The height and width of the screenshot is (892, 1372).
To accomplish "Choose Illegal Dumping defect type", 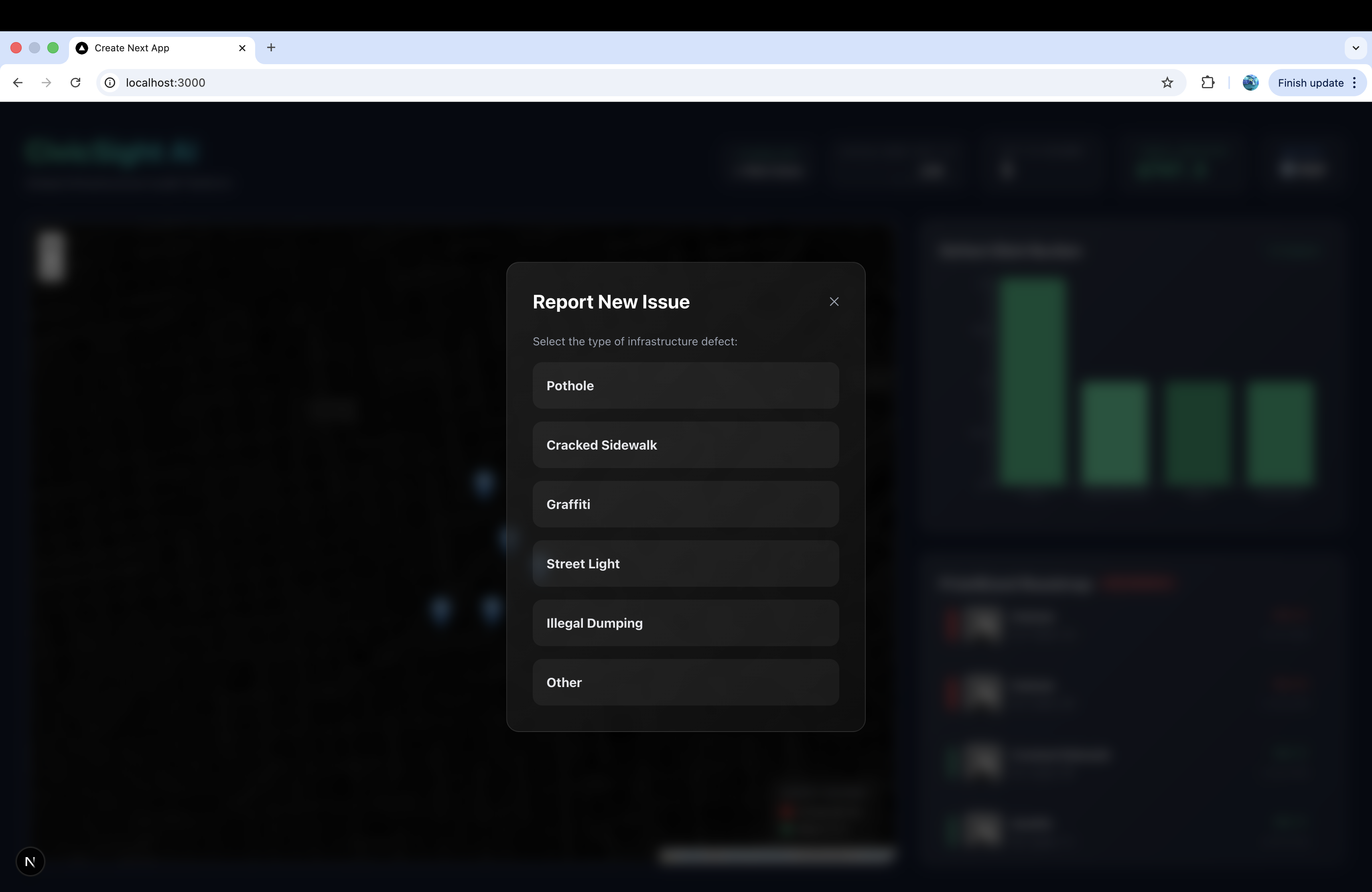I will [685, 623].
